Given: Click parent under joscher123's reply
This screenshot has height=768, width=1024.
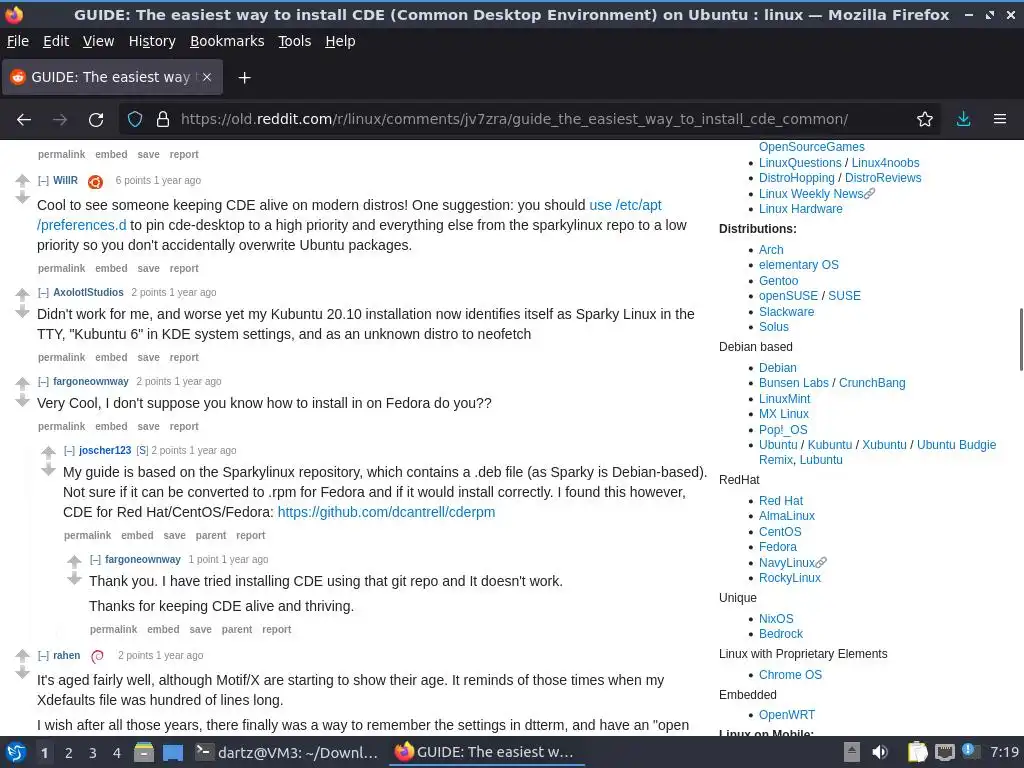Looking at the screenshot, I should [x=211, y=536].
